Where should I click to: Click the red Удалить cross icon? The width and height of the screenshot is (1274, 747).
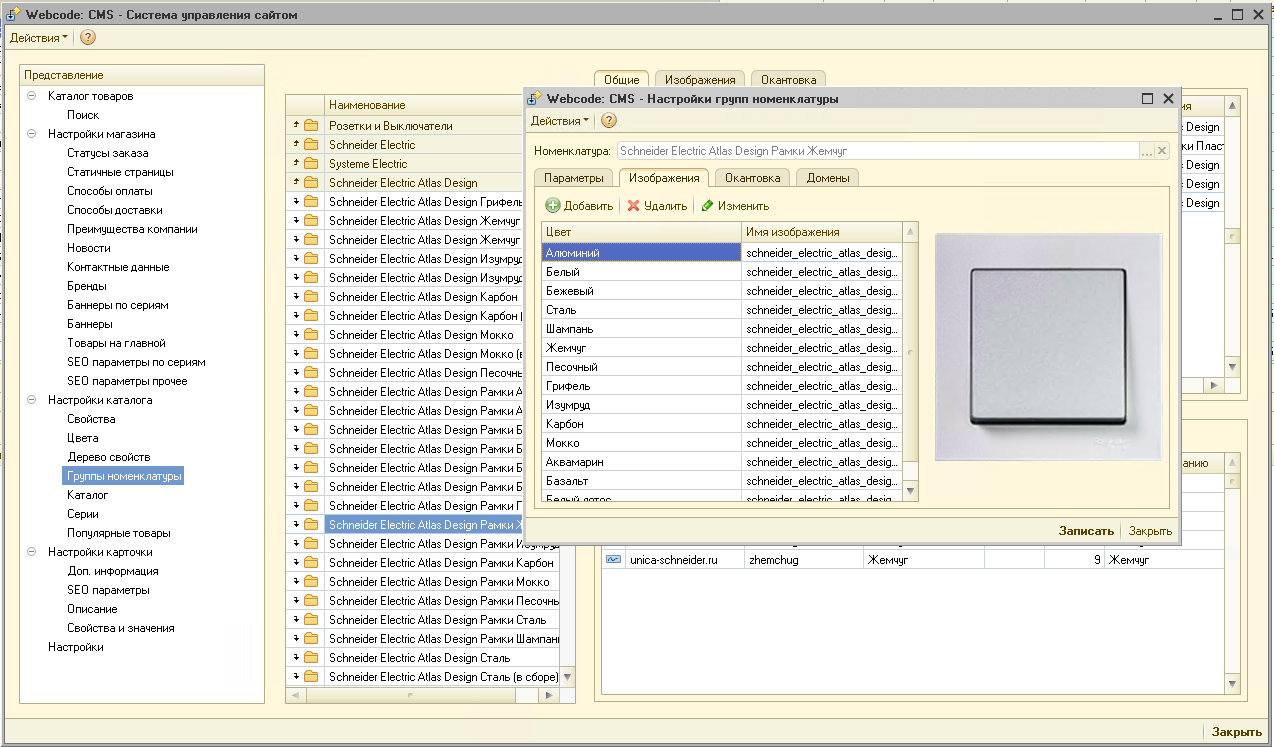pos(633,206)
